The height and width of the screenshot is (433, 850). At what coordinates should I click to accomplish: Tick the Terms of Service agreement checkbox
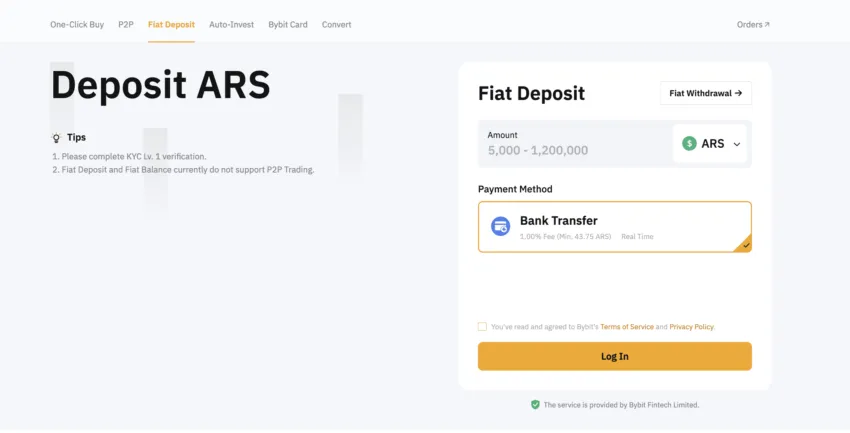[x=482, y=326]
